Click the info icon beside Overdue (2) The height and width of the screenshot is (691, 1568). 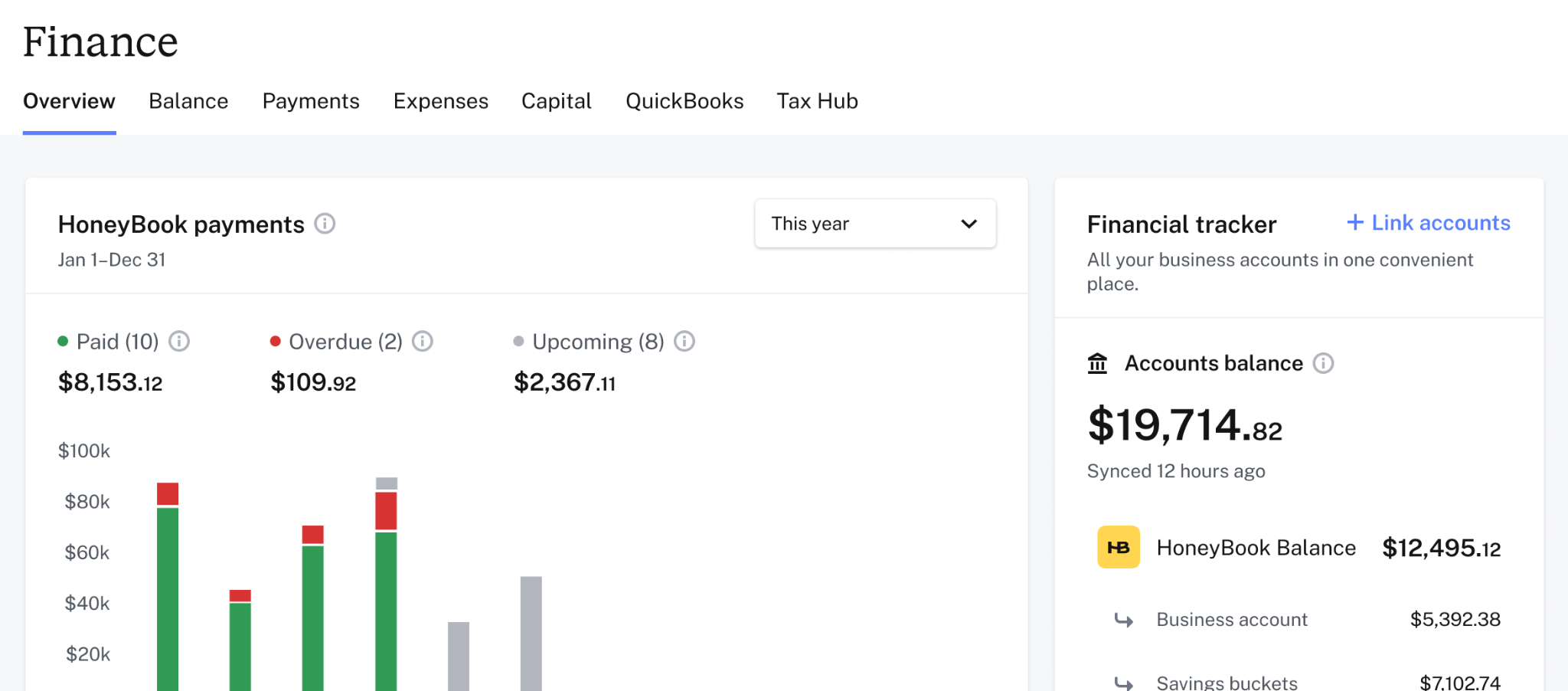point(423,341)
